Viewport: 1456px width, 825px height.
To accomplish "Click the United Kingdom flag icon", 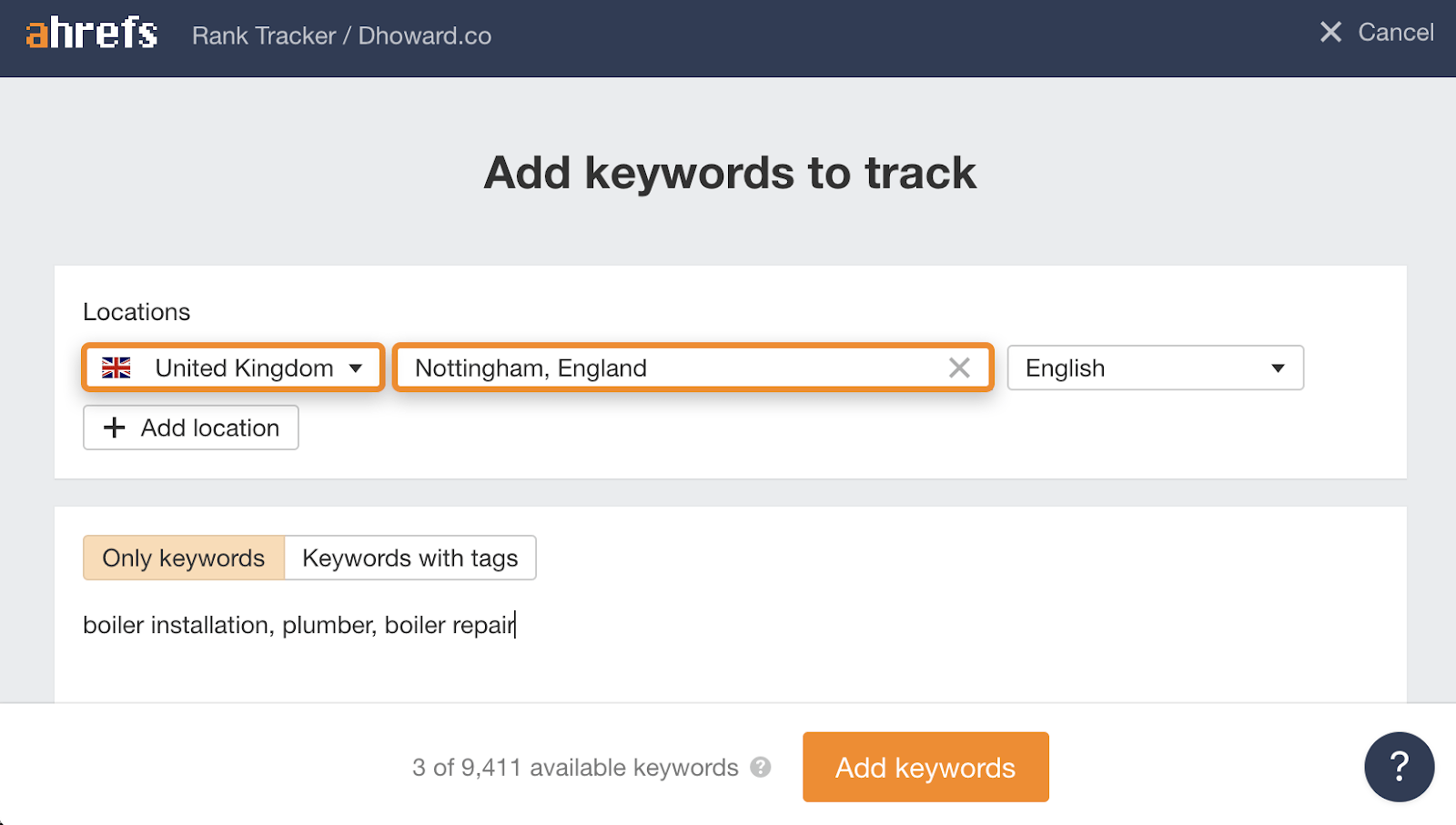I will pos(116,367).
